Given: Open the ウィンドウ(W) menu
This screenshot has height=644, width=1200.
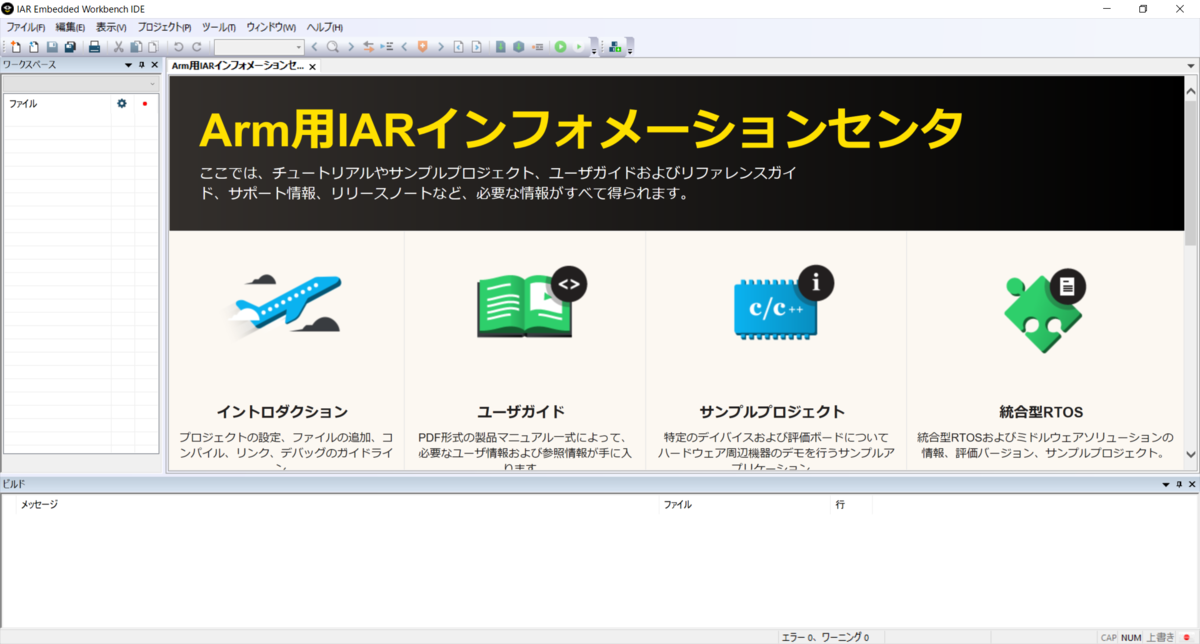Looking at the screenshot, I should point(271,27).
